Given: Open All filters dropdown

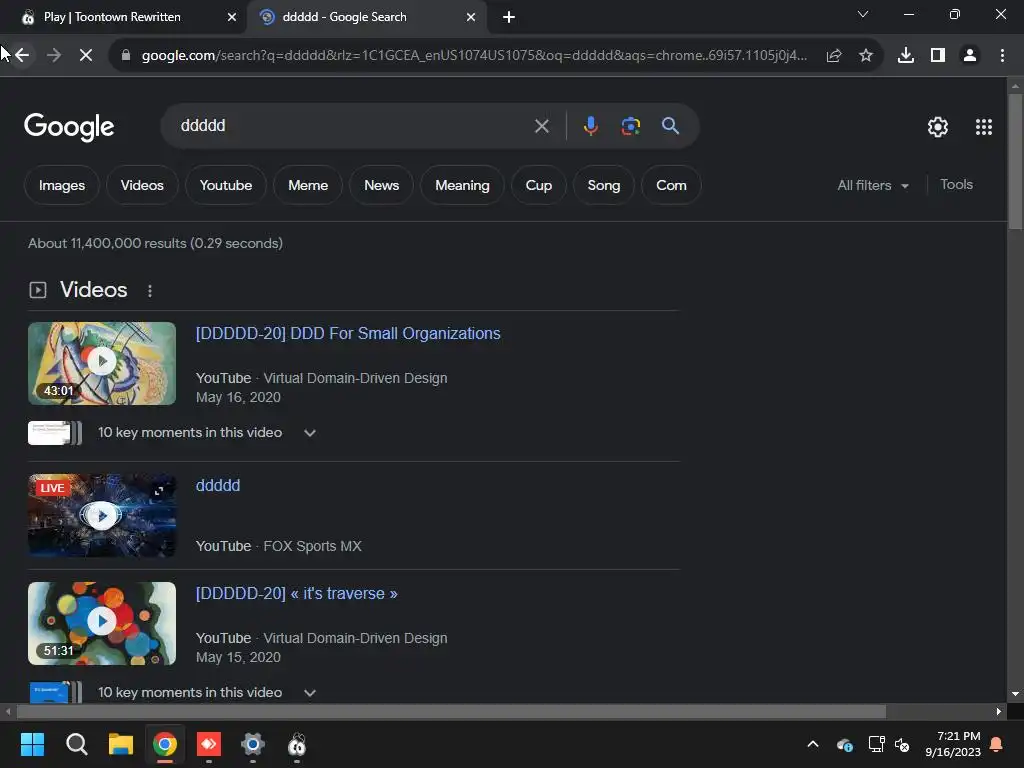Looking at the screenshot, I should point(873,185).
